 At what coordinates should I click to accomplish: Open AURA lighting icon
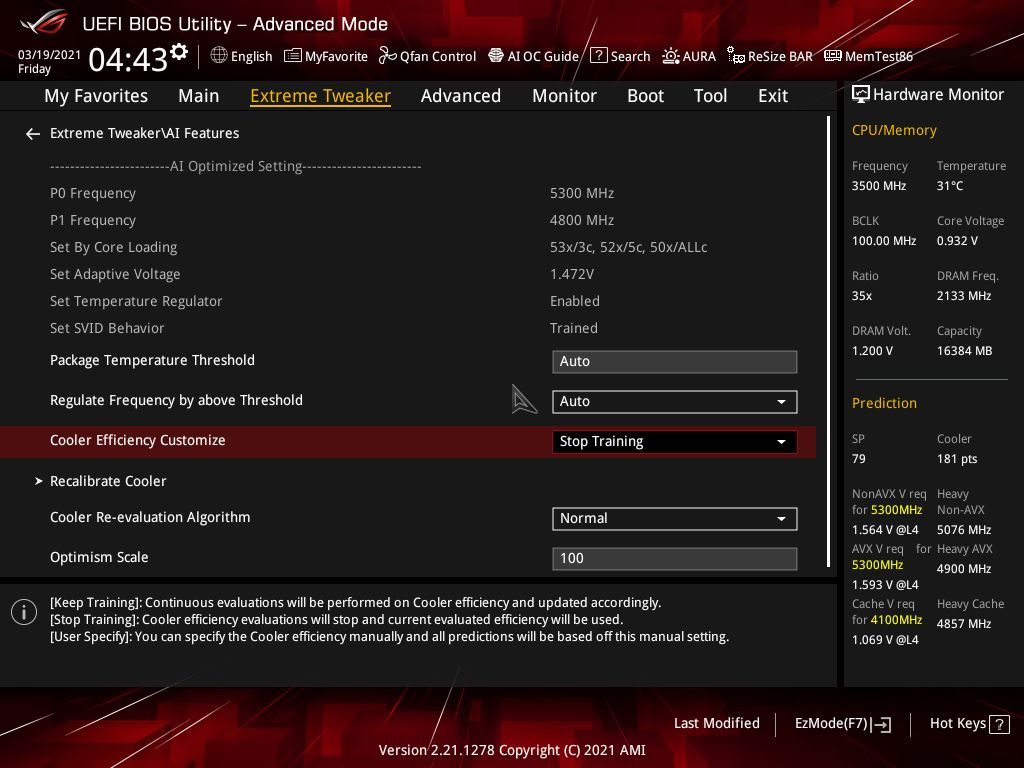click(x=671, y=56)
